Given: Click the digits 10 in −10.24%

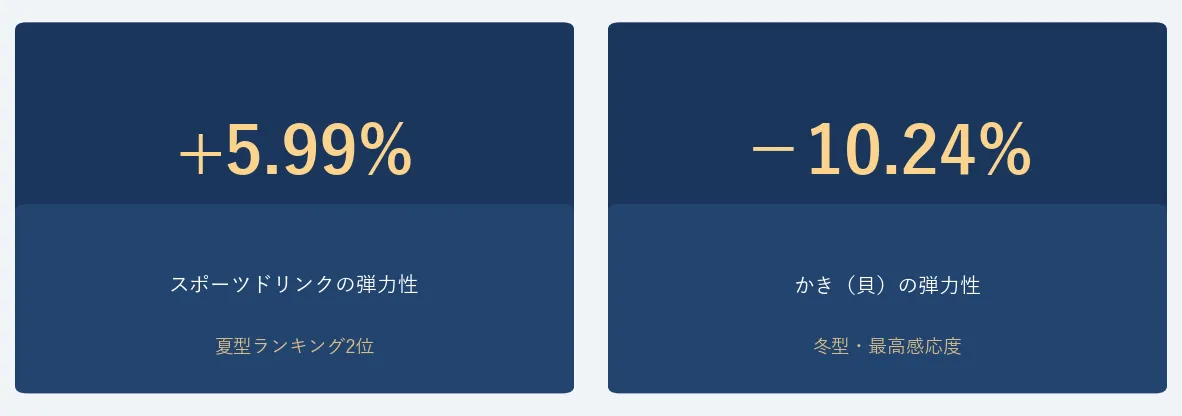Looking at the screenshot, I should tap(842, 151).
